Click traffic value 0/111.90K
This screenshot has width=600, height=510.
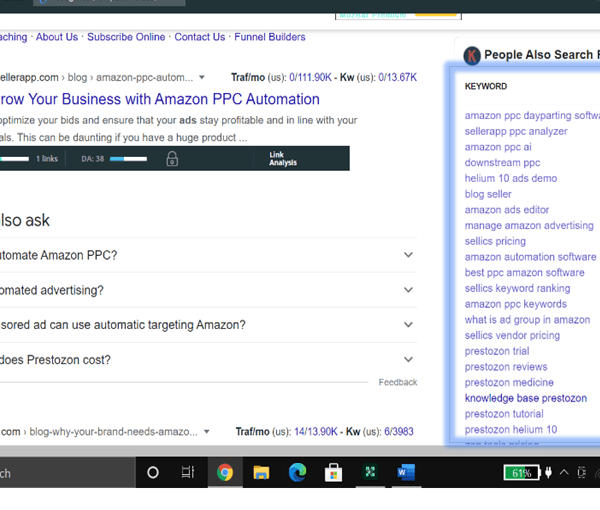click(x=310, y=78)
